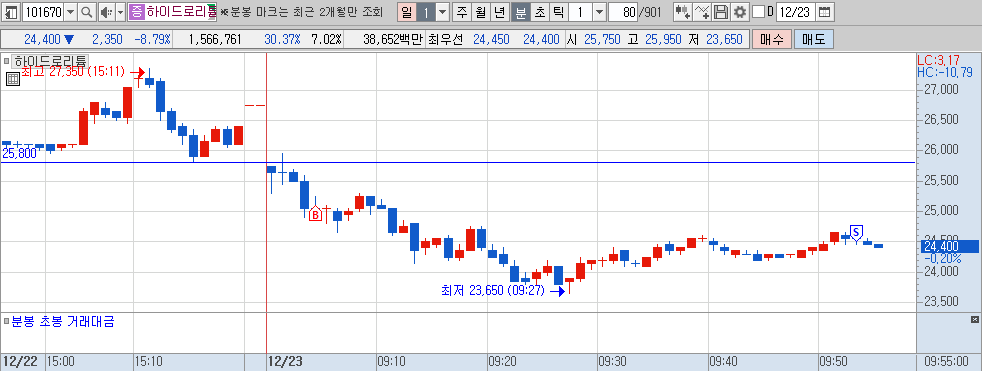Click the speaker sound alert icon
The height and width of the screenshot is (371, 982).
click(x=105, y=12)
